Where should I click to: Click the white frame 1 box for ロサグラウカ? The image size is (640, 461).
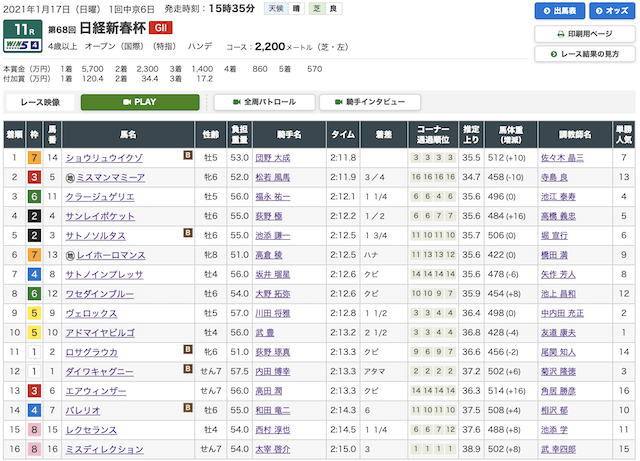tap(34, 352)
